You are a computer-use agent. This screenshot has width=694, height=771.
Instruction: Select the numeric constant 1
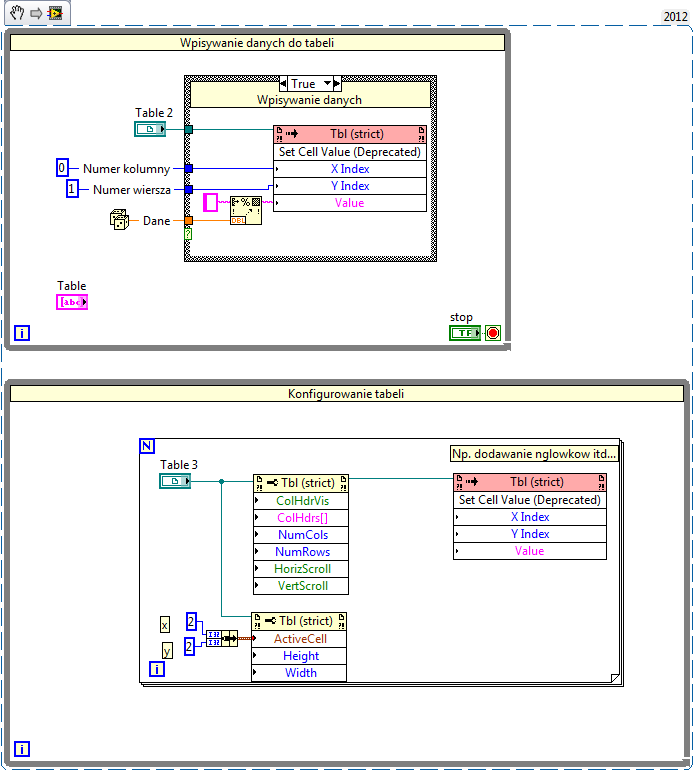[x=72, y=189]
